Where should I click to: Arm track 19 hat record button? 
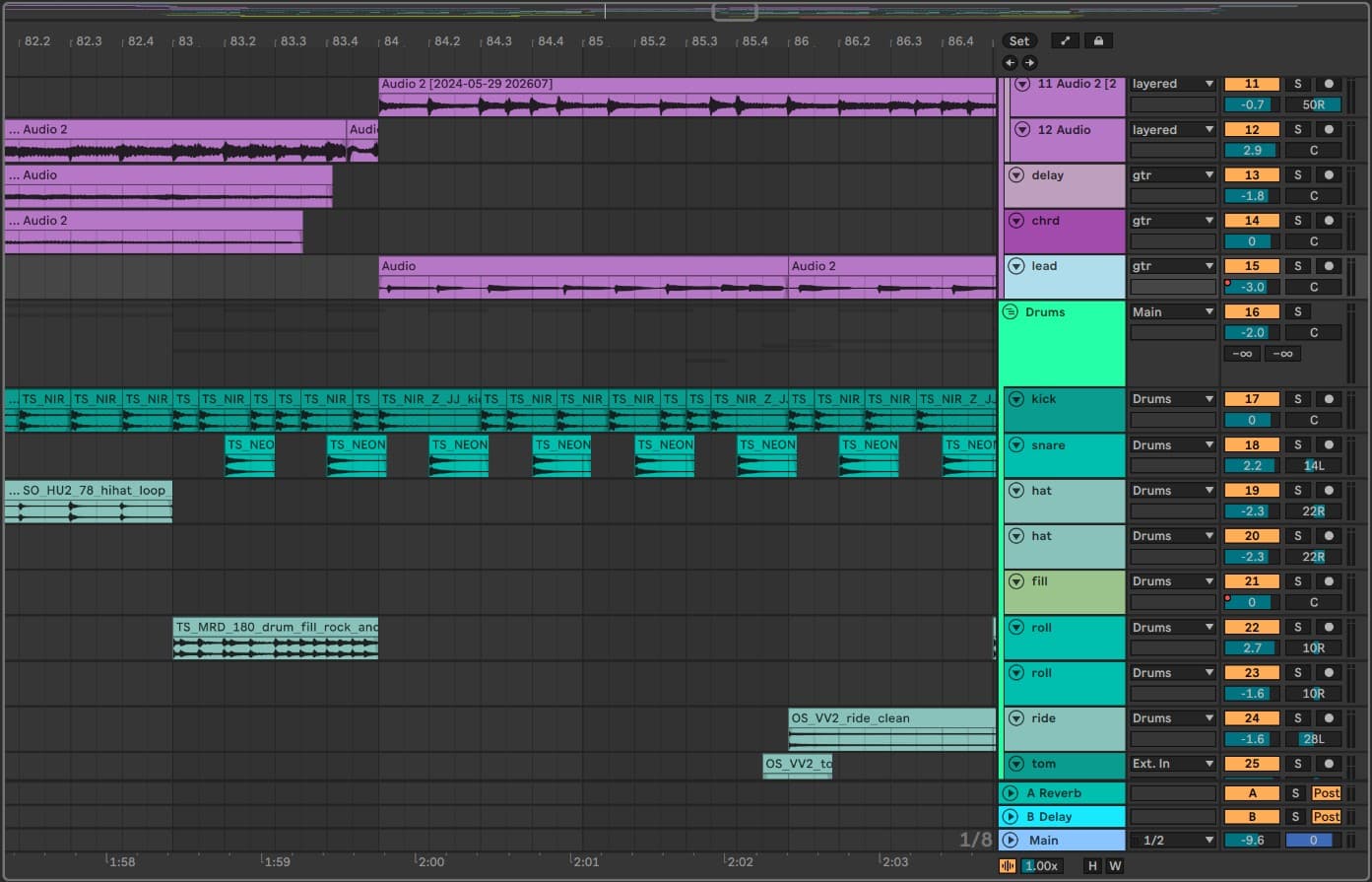pyautogui.click(x=1329, y=490)
